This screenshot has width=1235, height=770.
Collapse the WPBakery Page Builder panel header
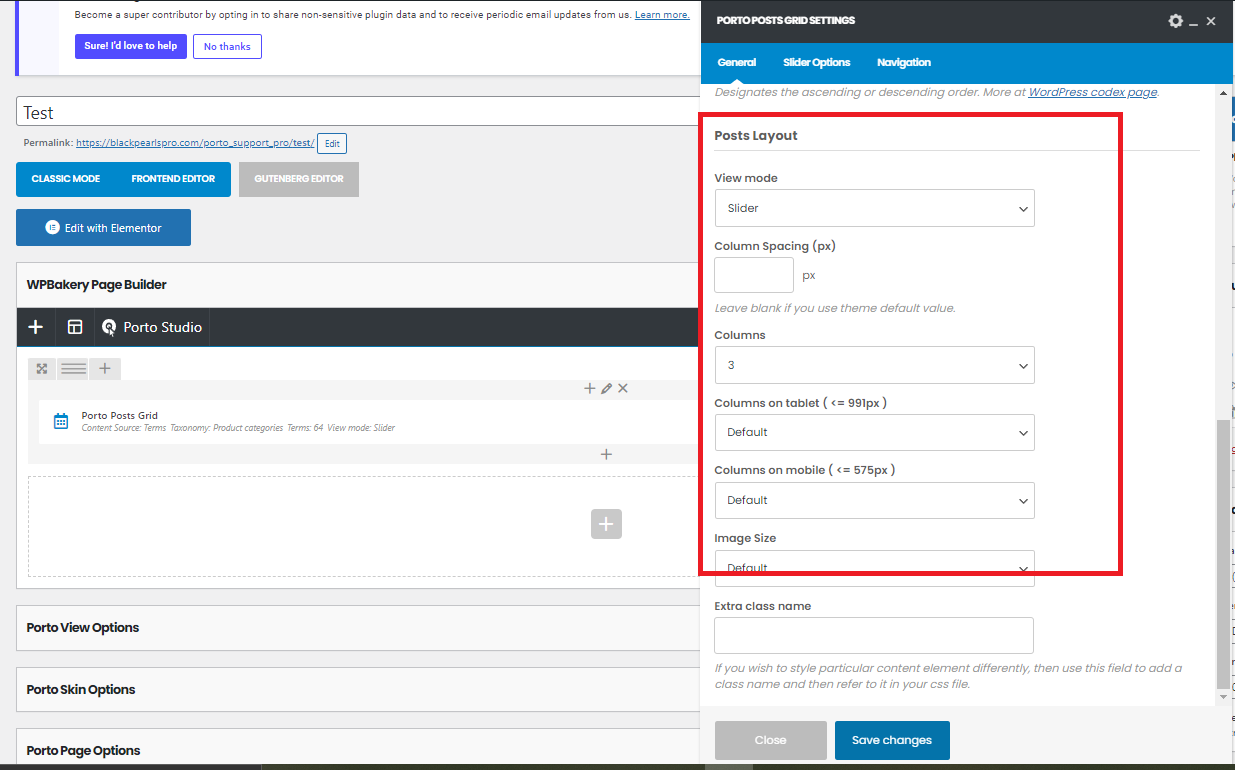(x=358, y=285)
